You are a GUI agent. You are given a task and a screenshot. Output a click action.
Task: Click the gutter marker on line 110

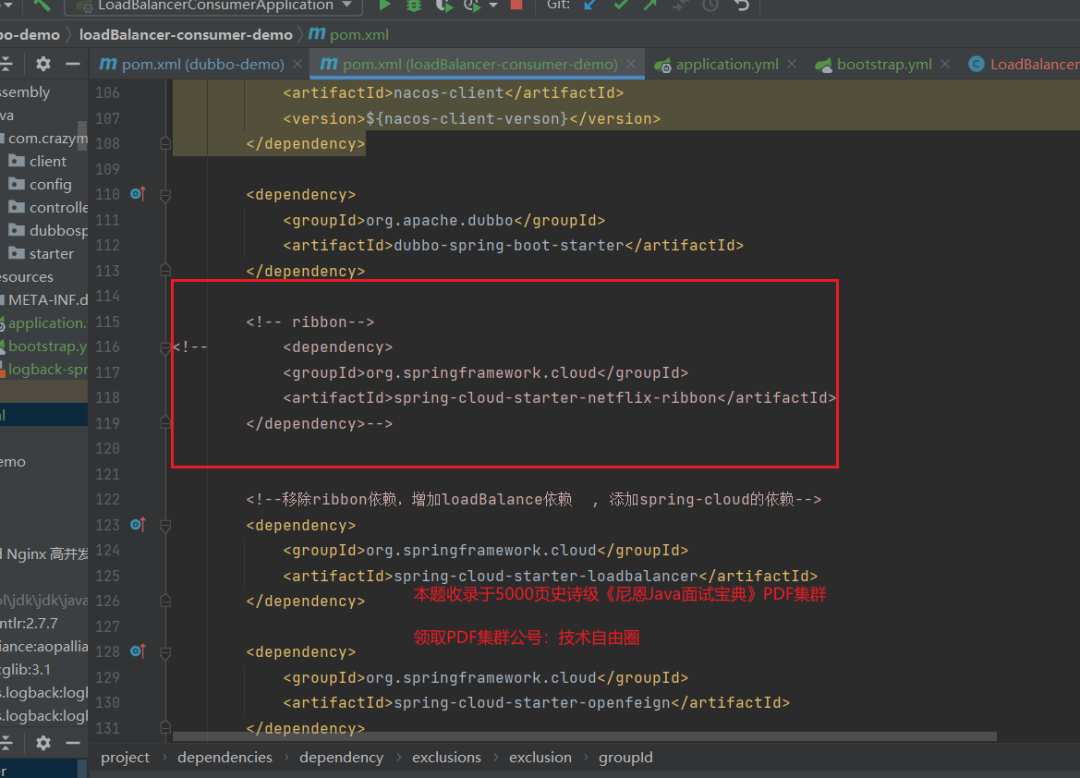(x=138, y=194)
